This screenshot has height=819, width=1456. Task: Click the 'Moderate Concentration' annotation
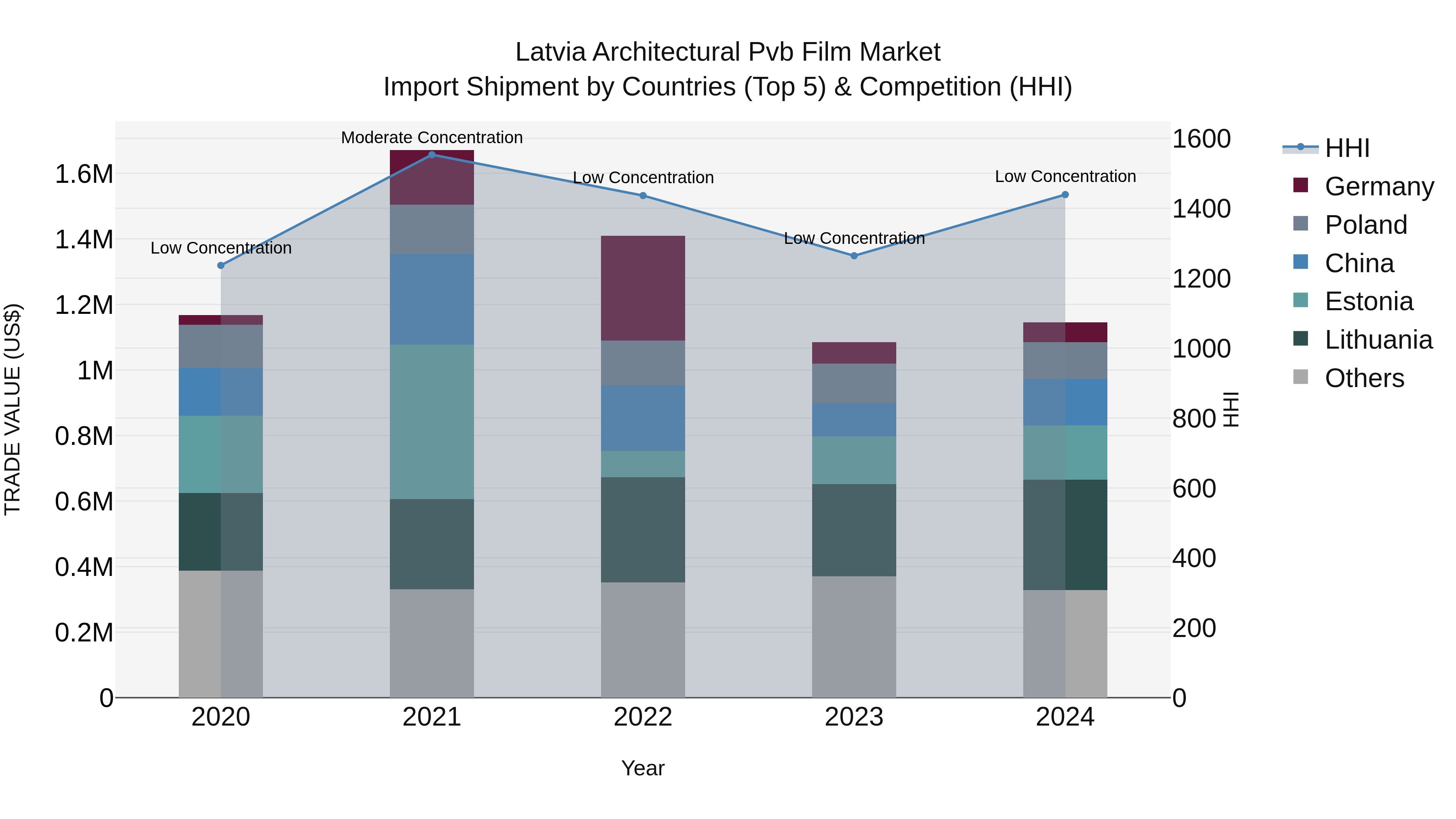click(432, 138)
